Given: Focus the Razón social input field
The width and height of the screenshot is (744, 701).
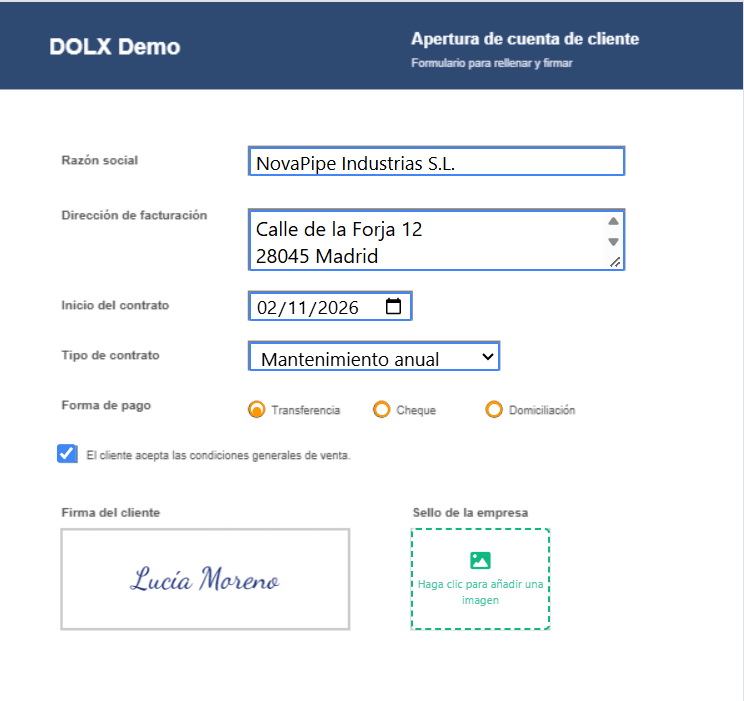Looking at the screenshot, I should pos(437,162).
